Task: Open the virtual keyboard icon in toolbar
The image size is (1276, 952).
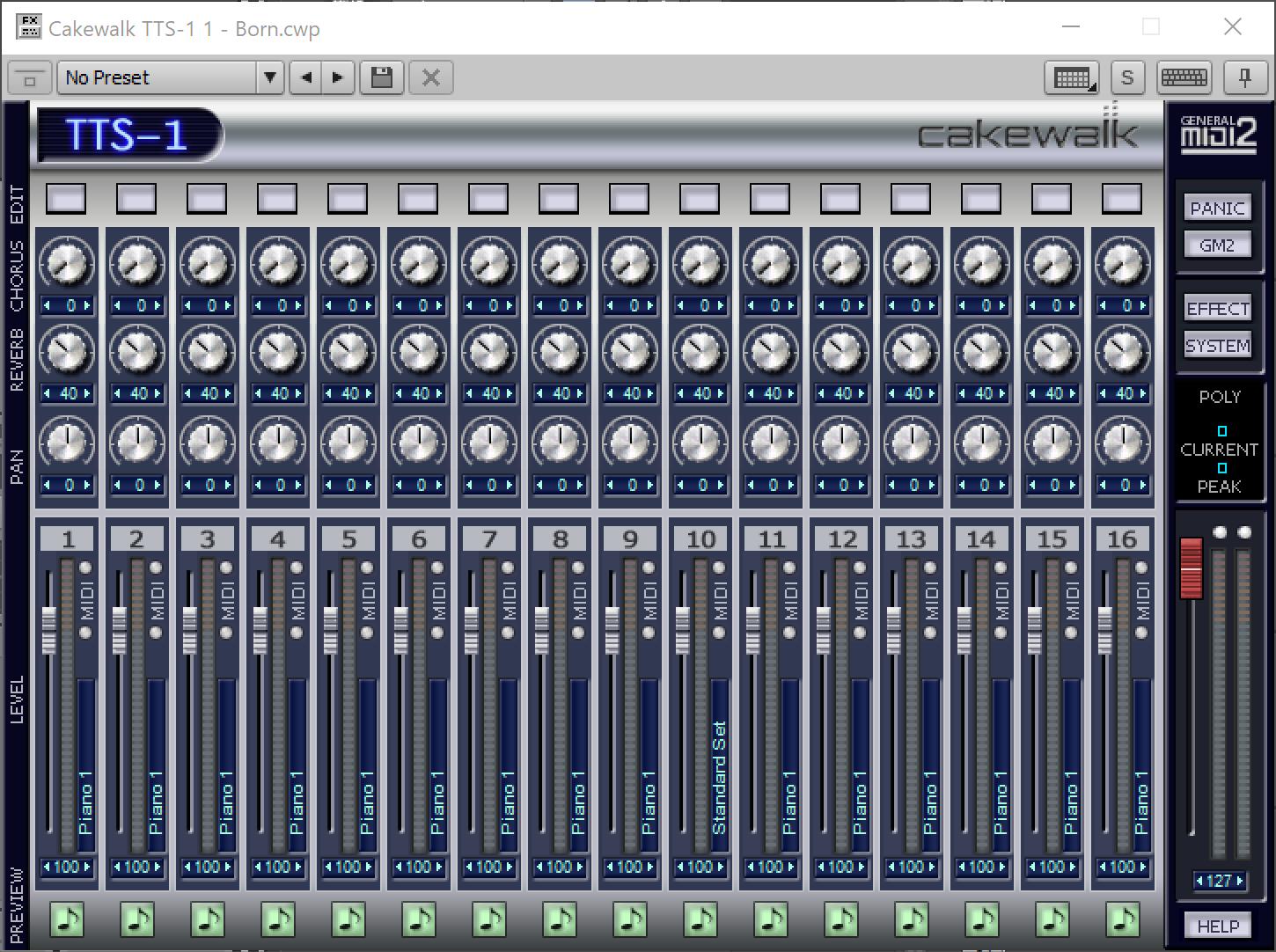Action: 1184,77
